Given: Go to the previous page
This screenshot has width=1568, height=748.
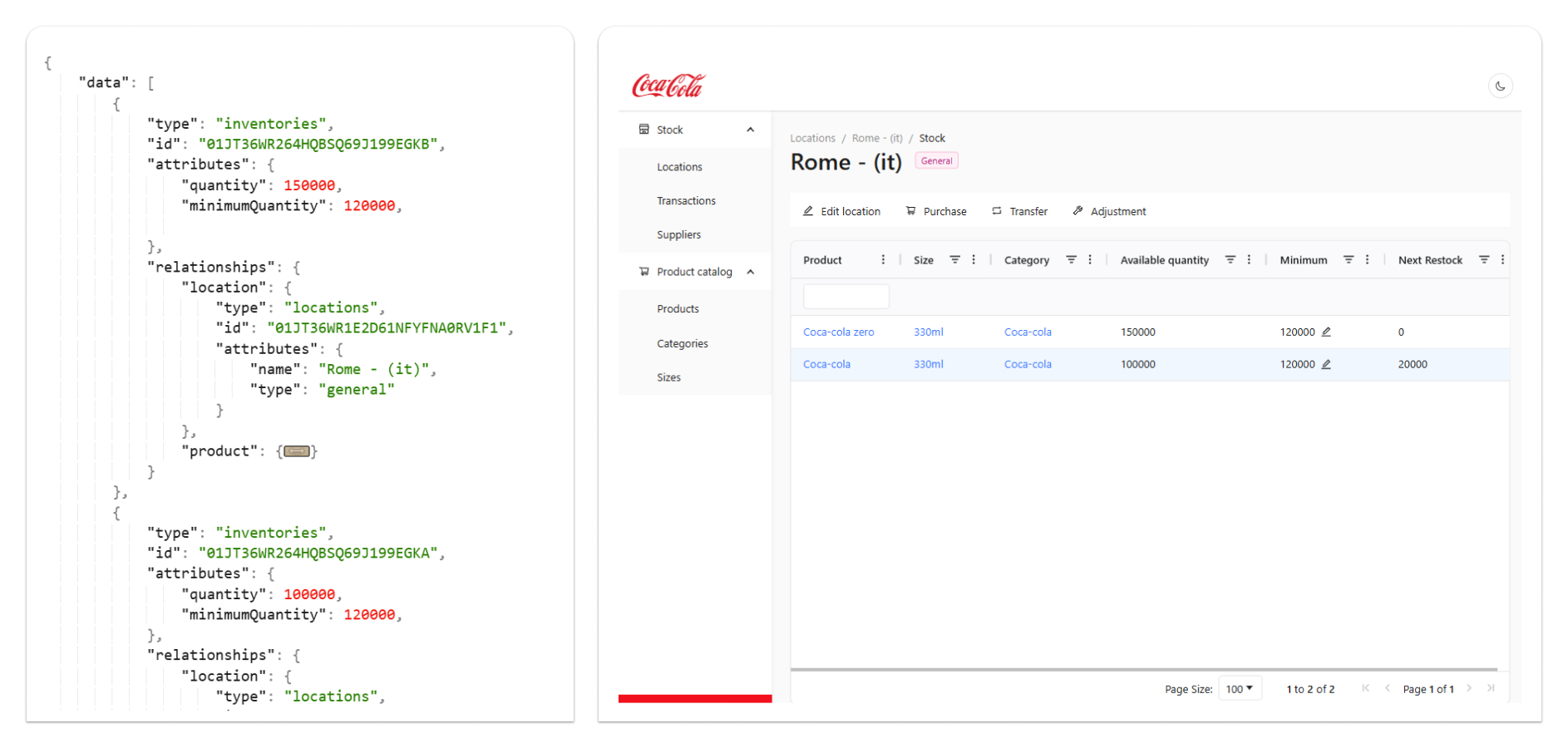Looking at the screenshot, I should (1387, 688).
